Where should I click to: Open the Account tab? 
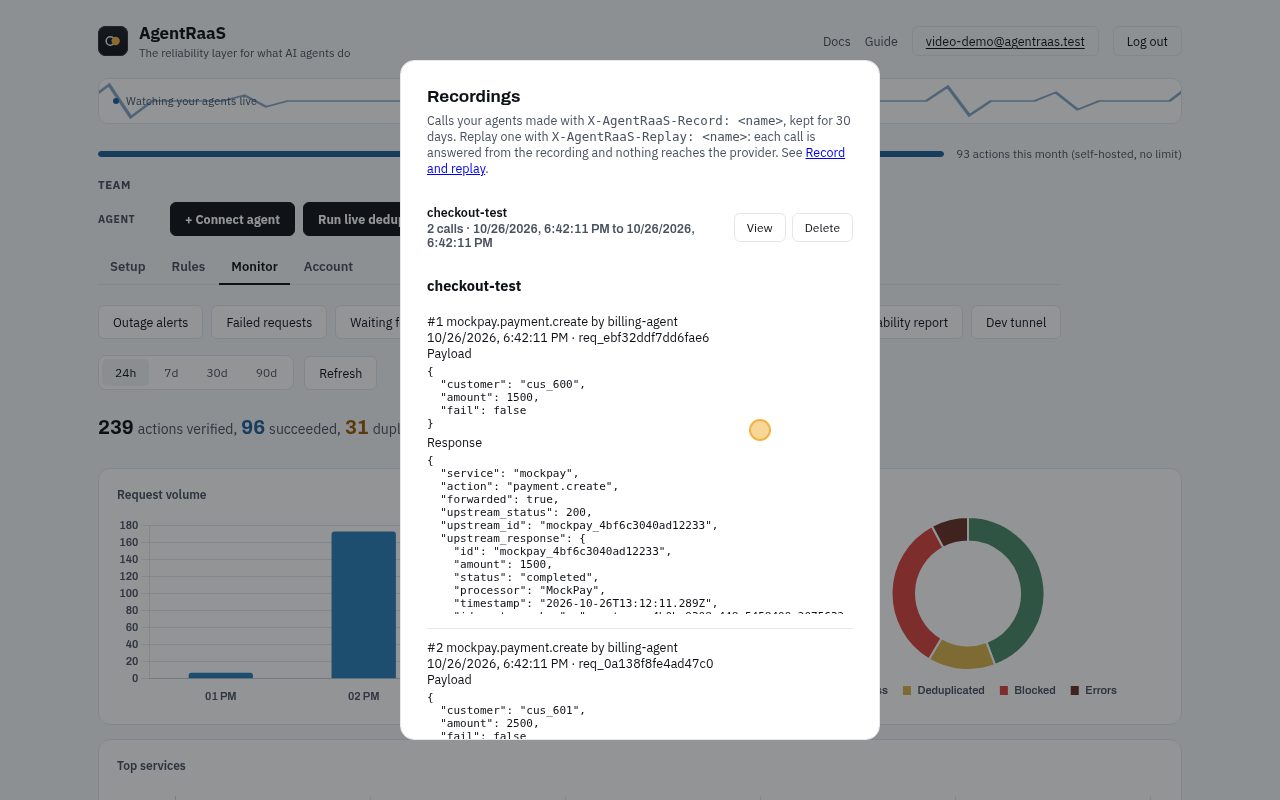click(x=328, y=266)
